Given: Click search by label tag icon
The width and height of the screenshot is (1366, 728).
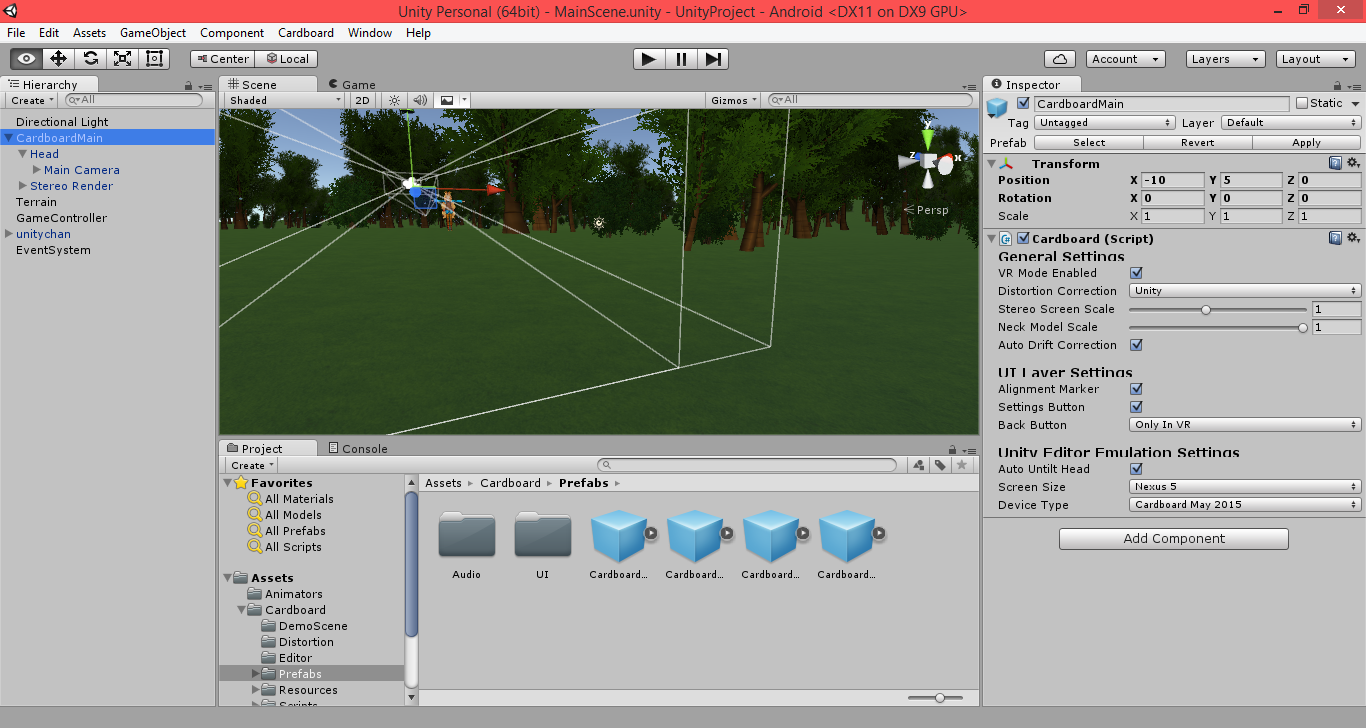Looking at the screenshot, I should click(x=940, y=465).
